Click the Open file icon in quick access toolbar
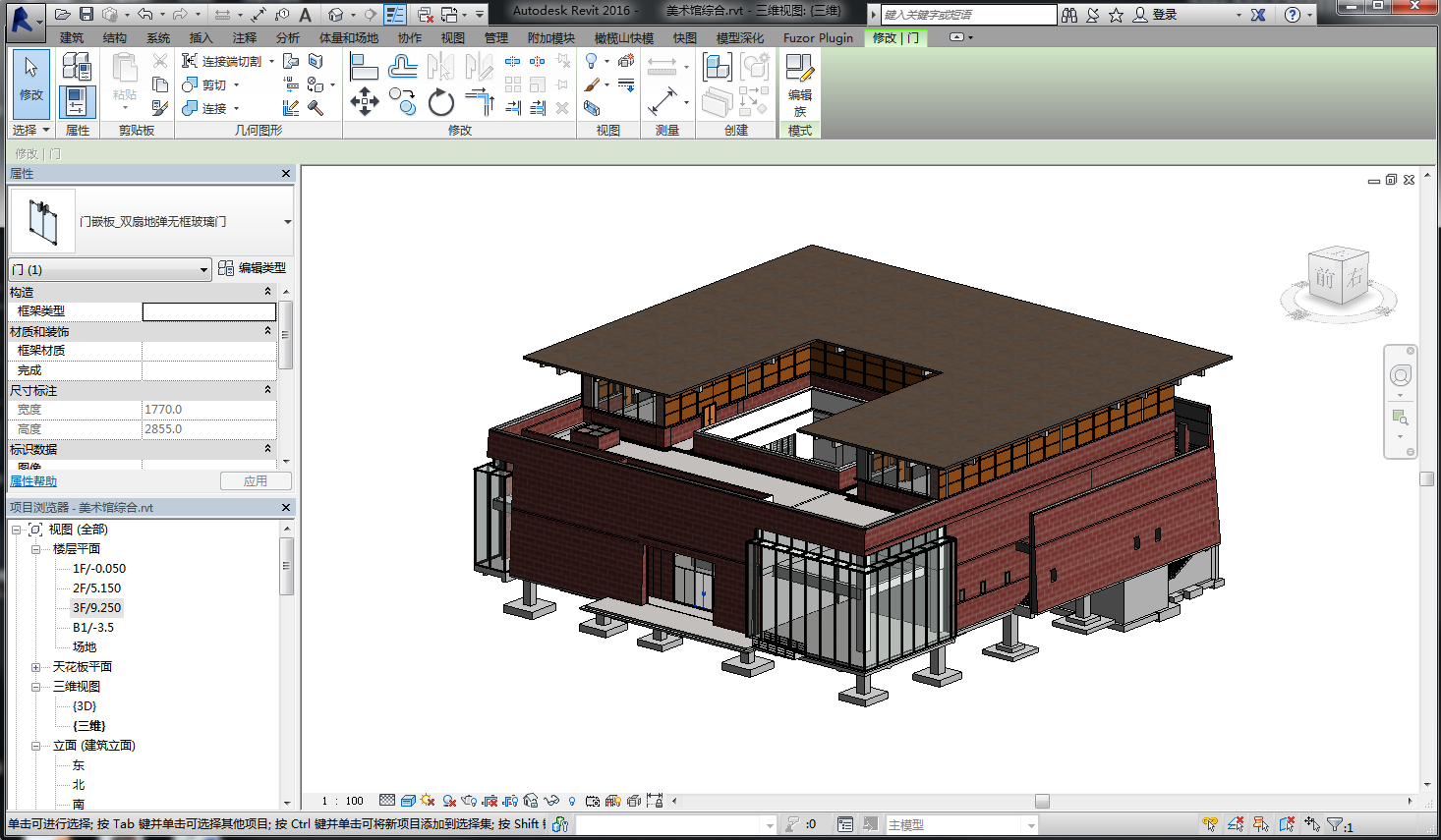The width and height of the screenshot is (1441, 840). pyautogui.click(x=62, y=14)
